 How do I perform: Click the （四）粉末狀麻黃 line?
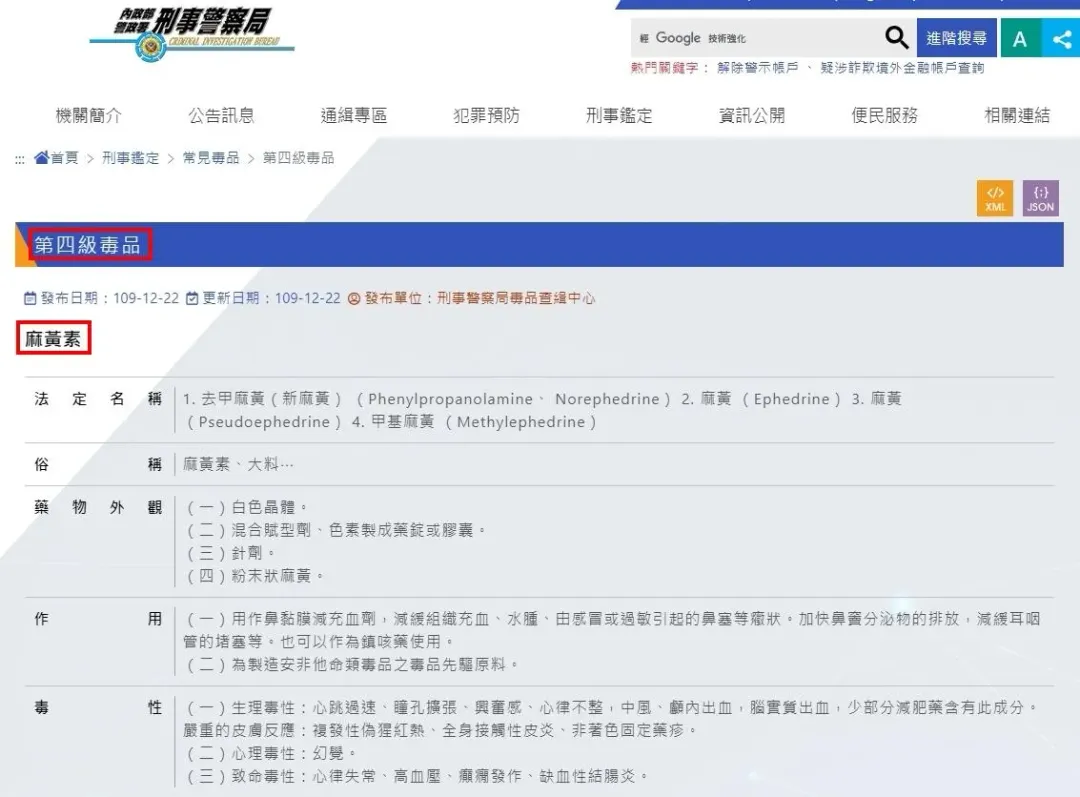tap(255, 576)
